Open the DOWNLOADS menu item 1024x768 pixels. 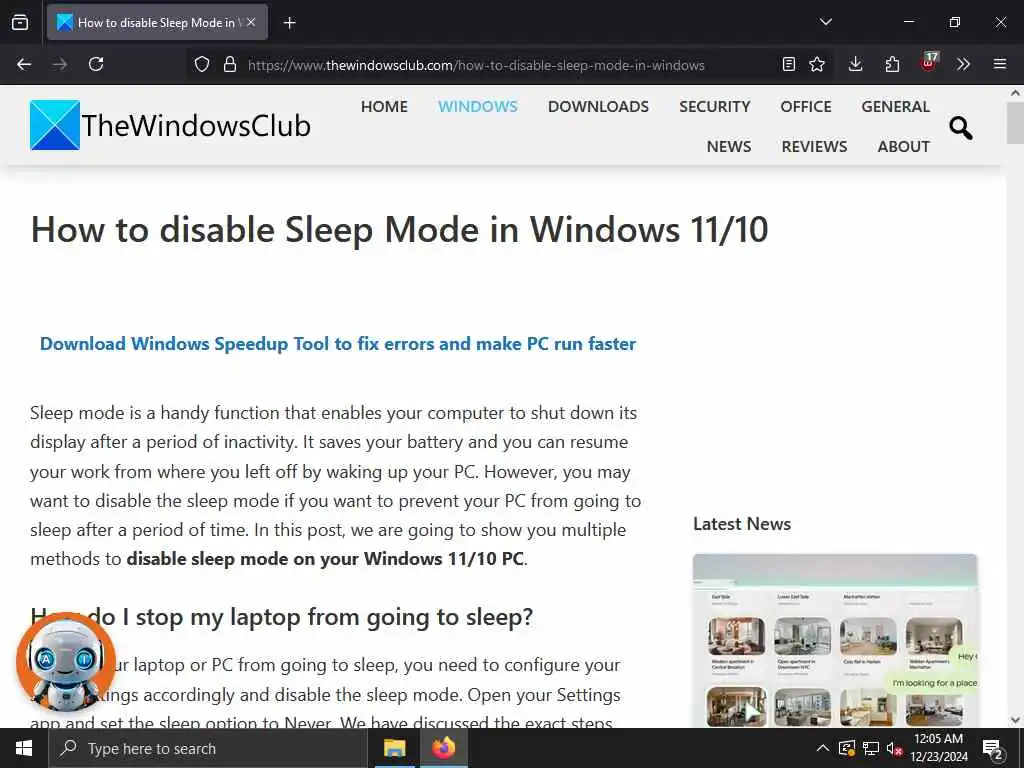click(x=598, y=106)
